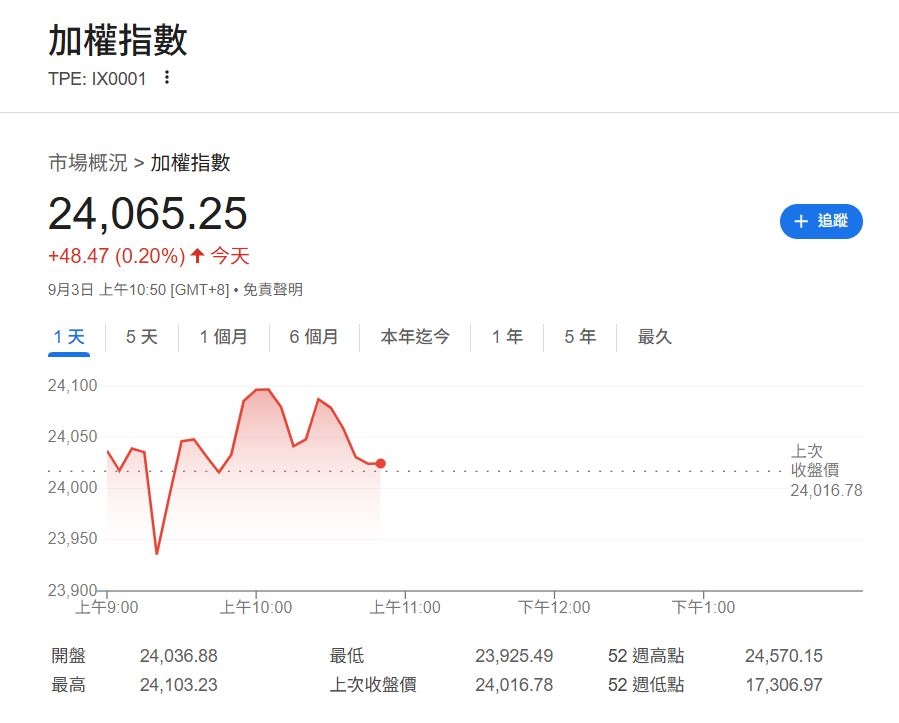899x723 pixels.
Task: Click the current index value 24,065.25
Action: pos(147,214)
